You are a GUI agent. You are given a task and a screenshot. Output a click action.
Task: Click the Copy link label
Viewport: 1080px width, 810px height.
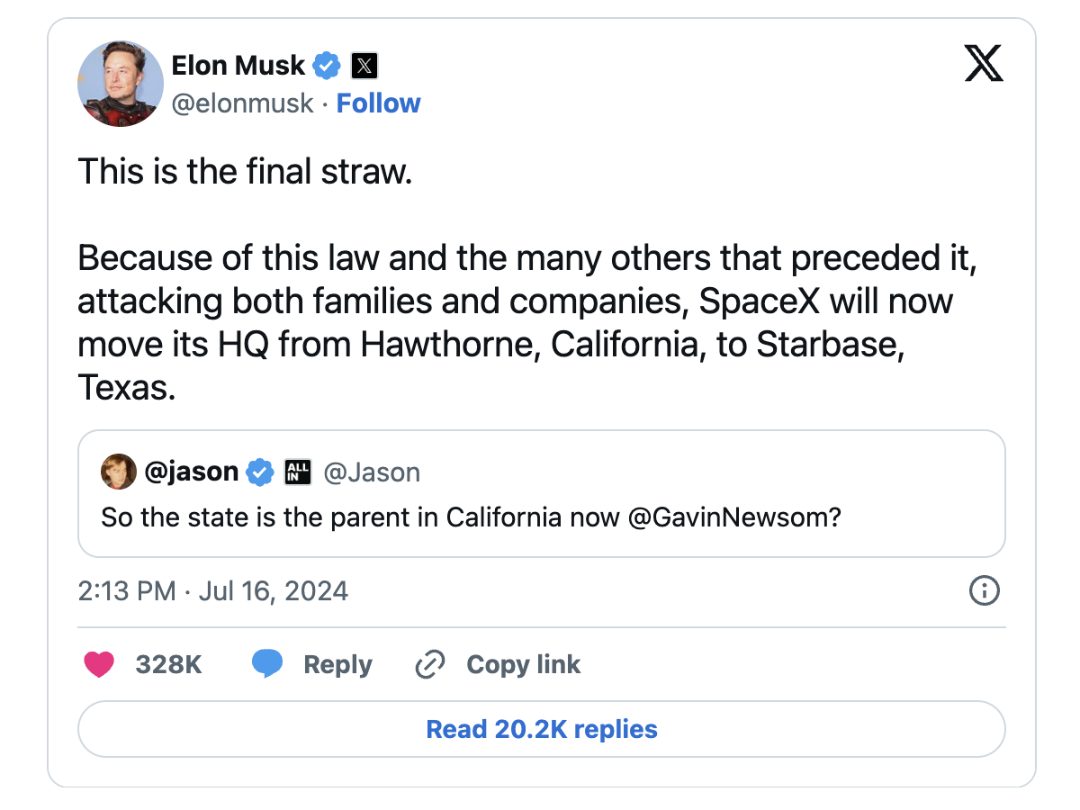[523, 665]
